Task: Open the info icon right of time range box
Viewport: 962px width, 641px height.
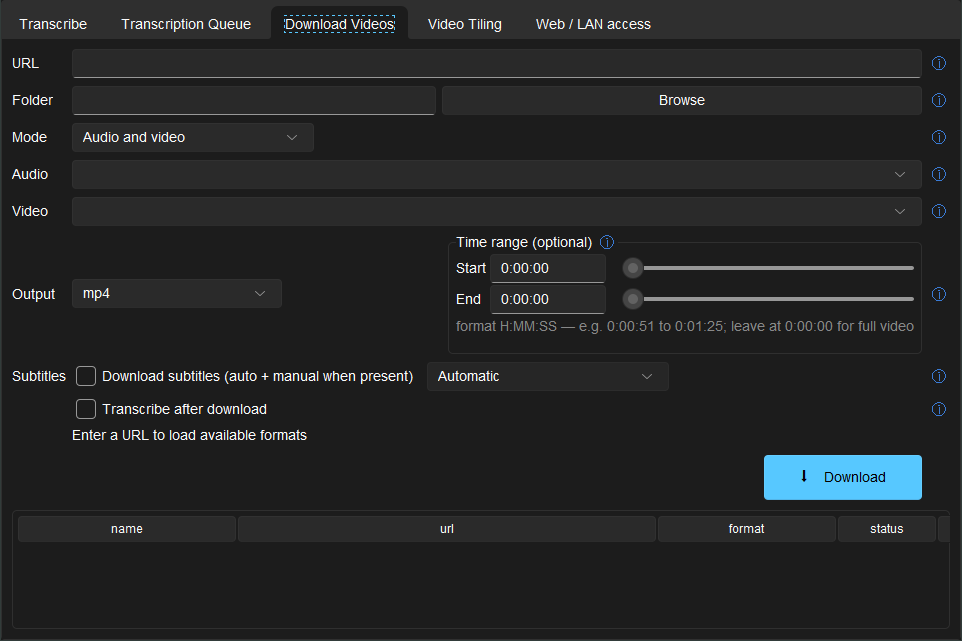Action: coord(939,294)
